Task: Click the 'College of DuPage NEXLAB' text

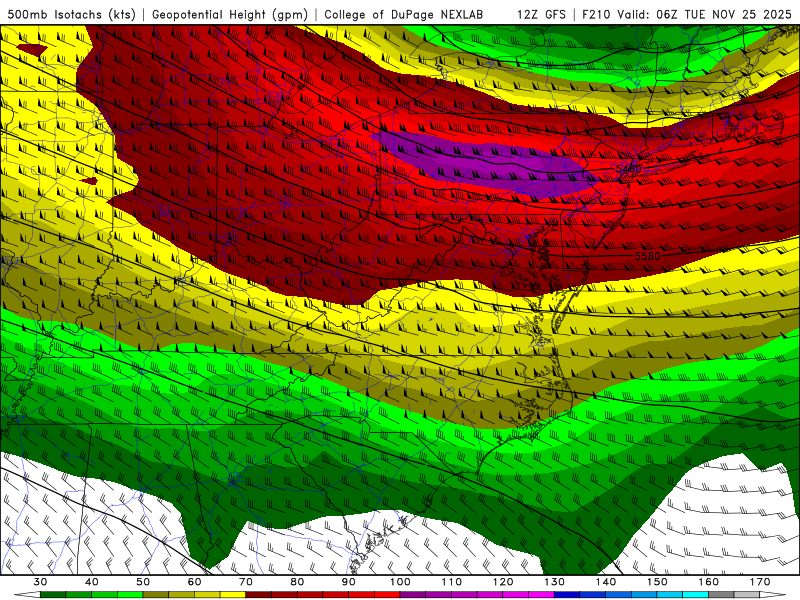Action: click(404, 14)
